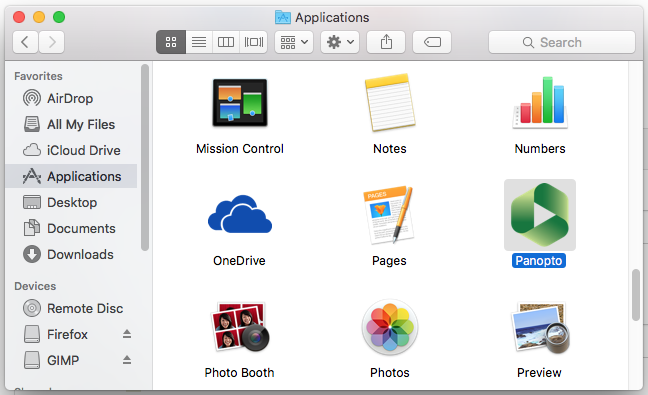Select Applications in the sidebar
The height and width of the screenshot is (395, 648).
coord(71,176)
